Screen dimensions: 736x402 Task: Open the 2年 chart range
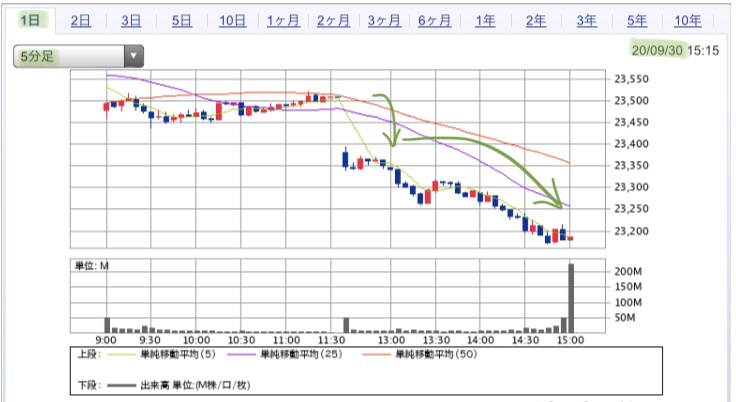pos(536,21)
